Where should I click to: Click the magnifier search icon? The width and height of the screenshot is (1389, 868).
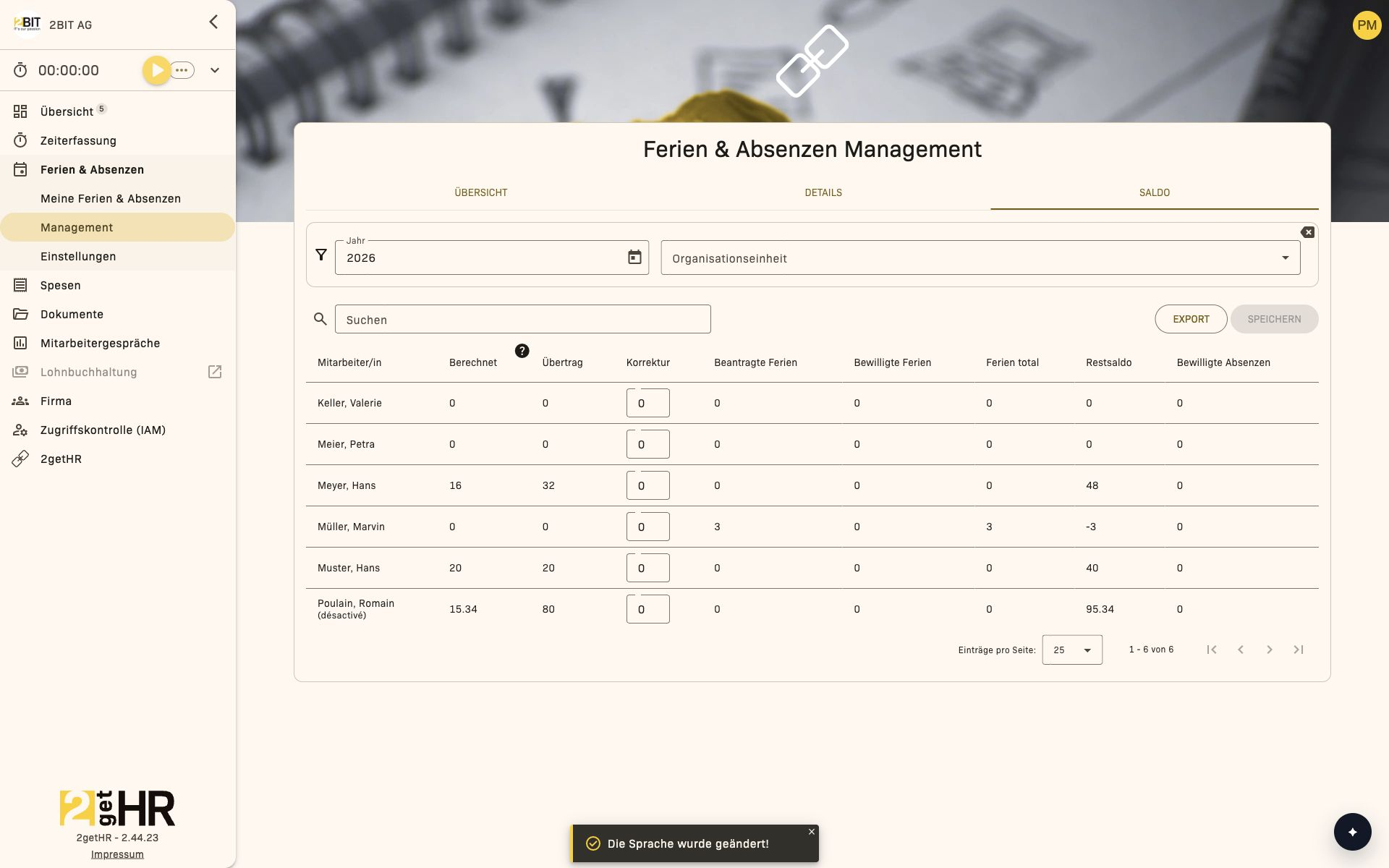(320, 319)
